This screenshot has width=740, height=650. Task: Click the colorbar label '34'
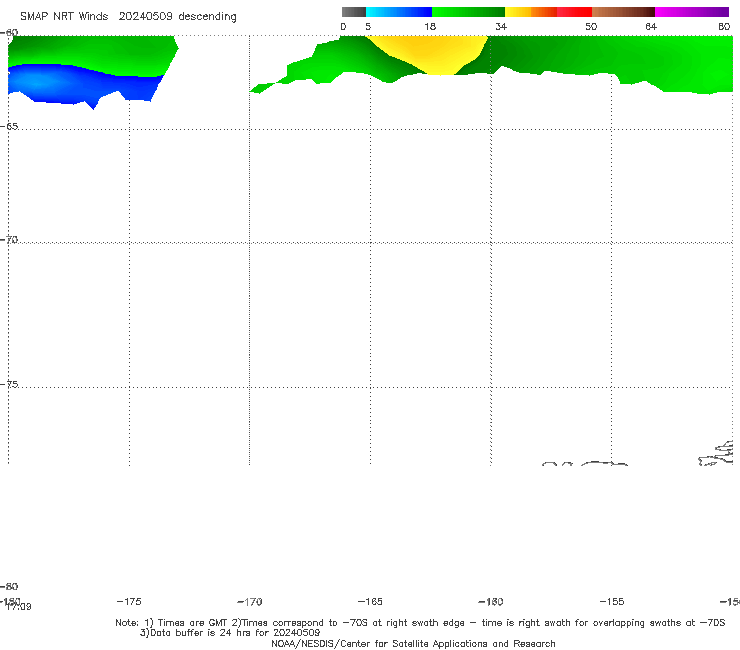click(501, 27)
